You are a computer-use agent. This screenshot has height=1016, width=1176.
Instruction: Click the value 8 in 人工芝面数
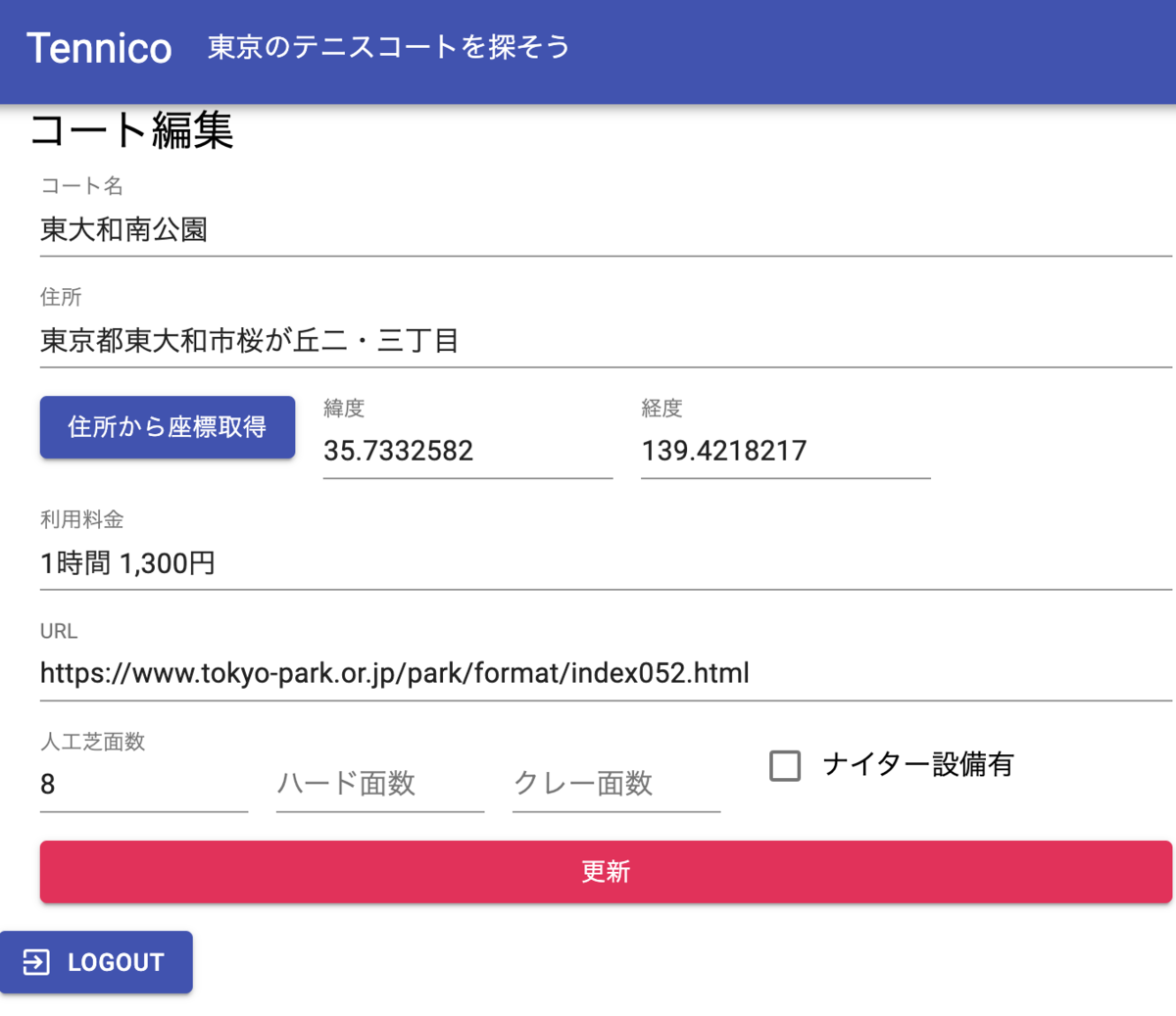click(47, 785)
